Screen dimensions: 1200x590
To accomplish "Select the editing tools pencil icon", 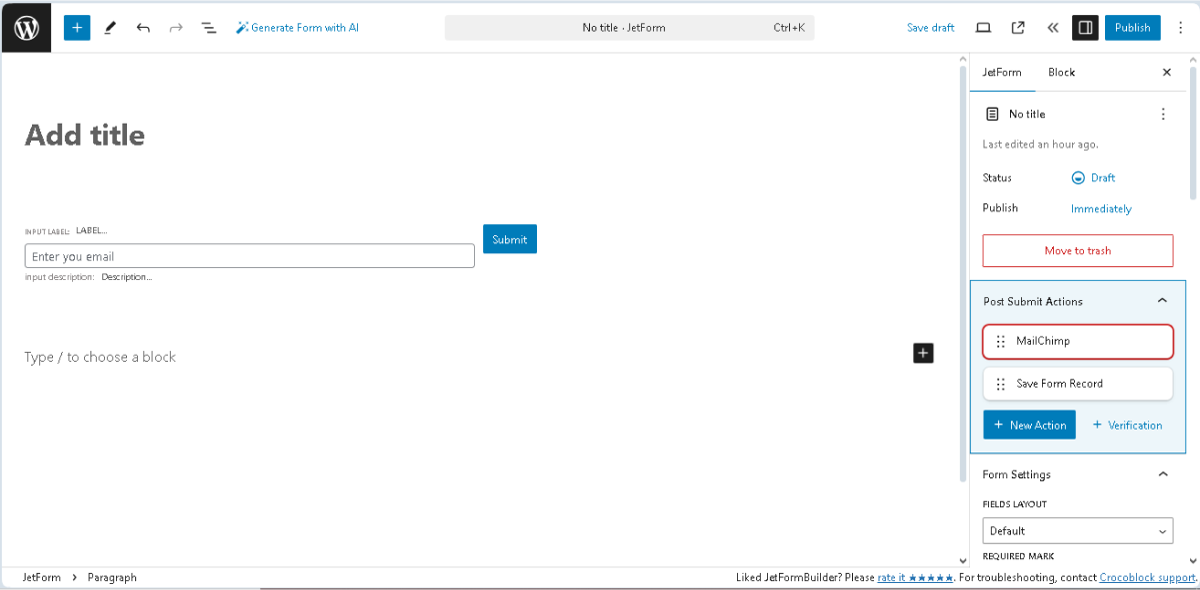I will (x=110, y=27).
